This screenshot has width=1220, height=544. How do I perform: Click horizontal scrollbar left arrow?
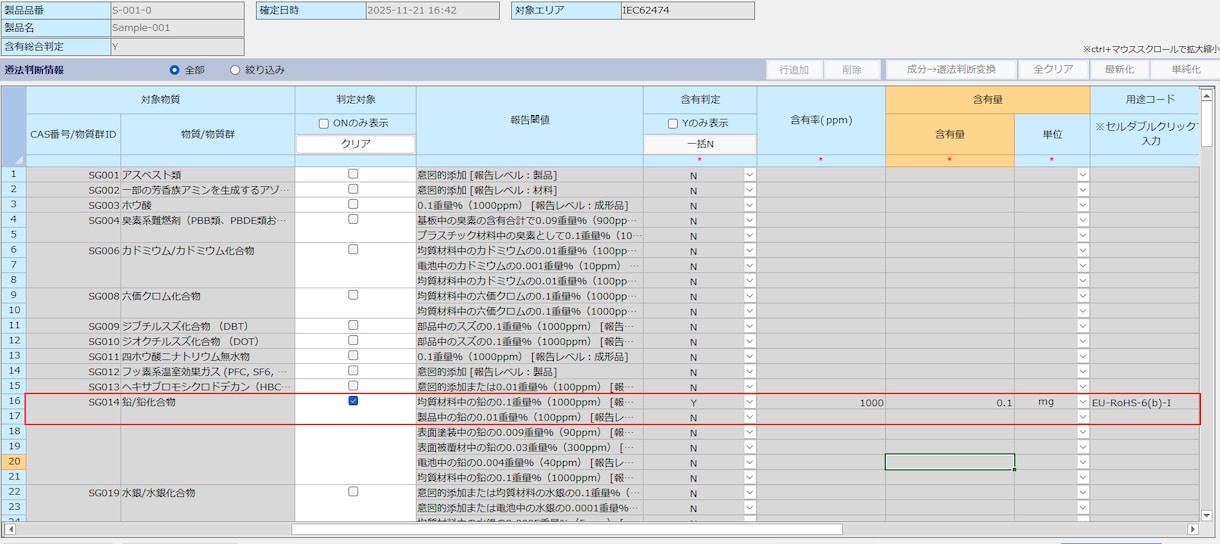click(x=10, y=529)
